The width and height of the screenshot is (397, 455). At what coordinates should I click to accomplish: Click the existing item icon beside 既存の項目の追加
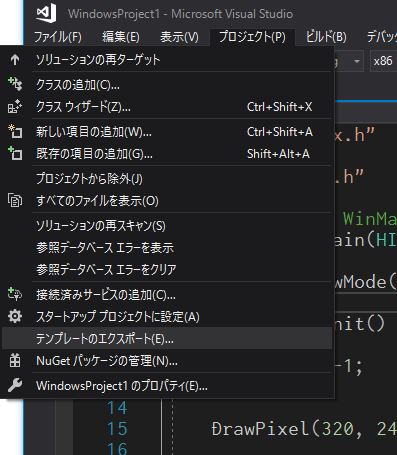click(15, 153)
